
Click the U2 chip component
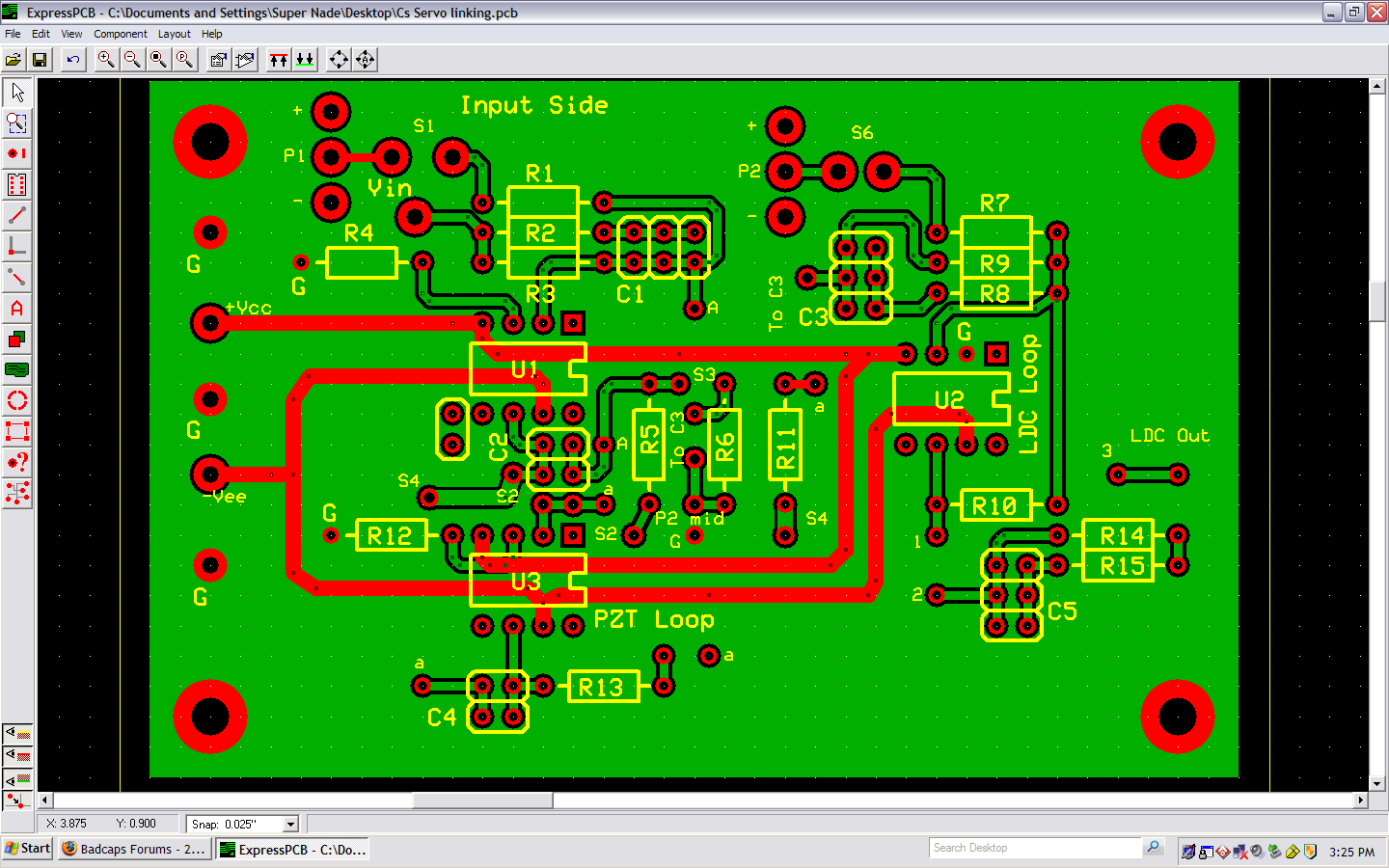point(951,399)
